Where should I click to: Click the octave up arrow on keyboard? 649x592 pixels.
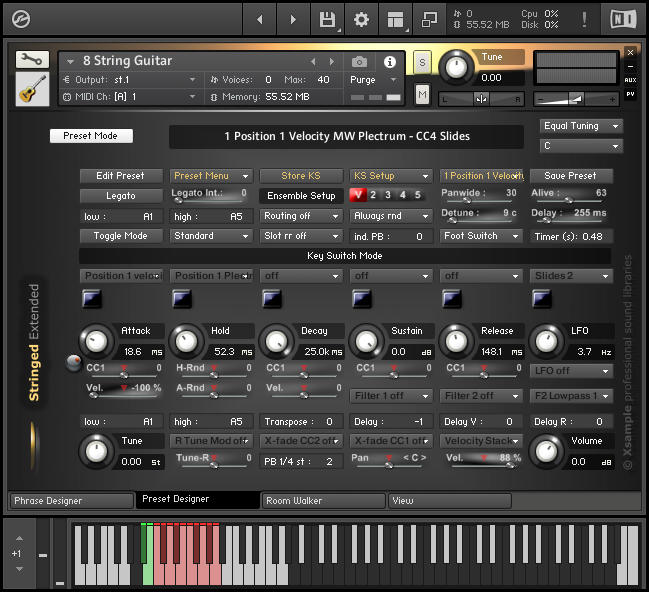pyautogui.click(x=19, y=539)
